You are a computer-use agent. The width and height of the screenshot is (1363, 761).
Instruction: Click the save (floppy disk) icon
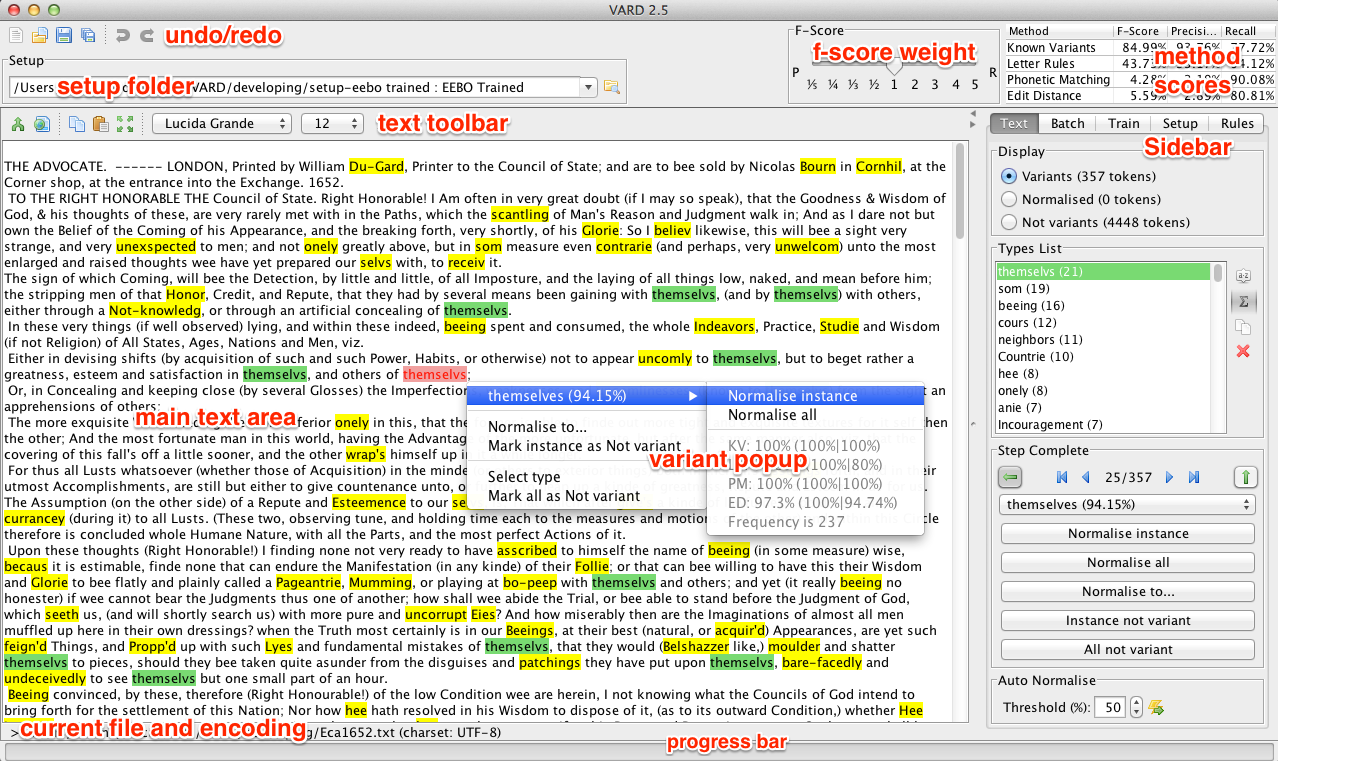coord(63,36)
